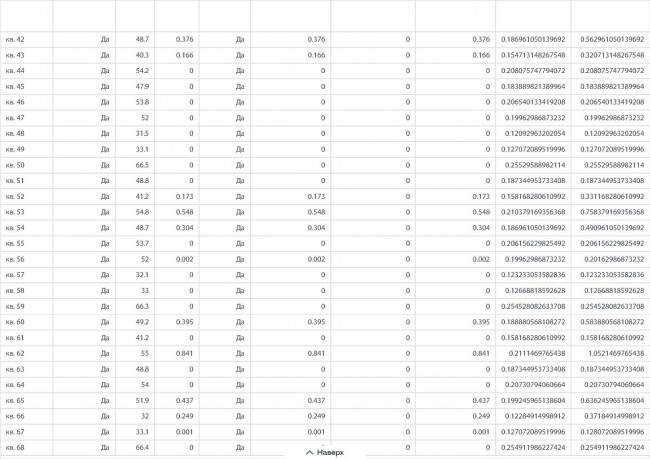Image resolution: width=650 pixels, height=459 pixels.
Task: Click row label кв. 53
Action: [15, 212]
